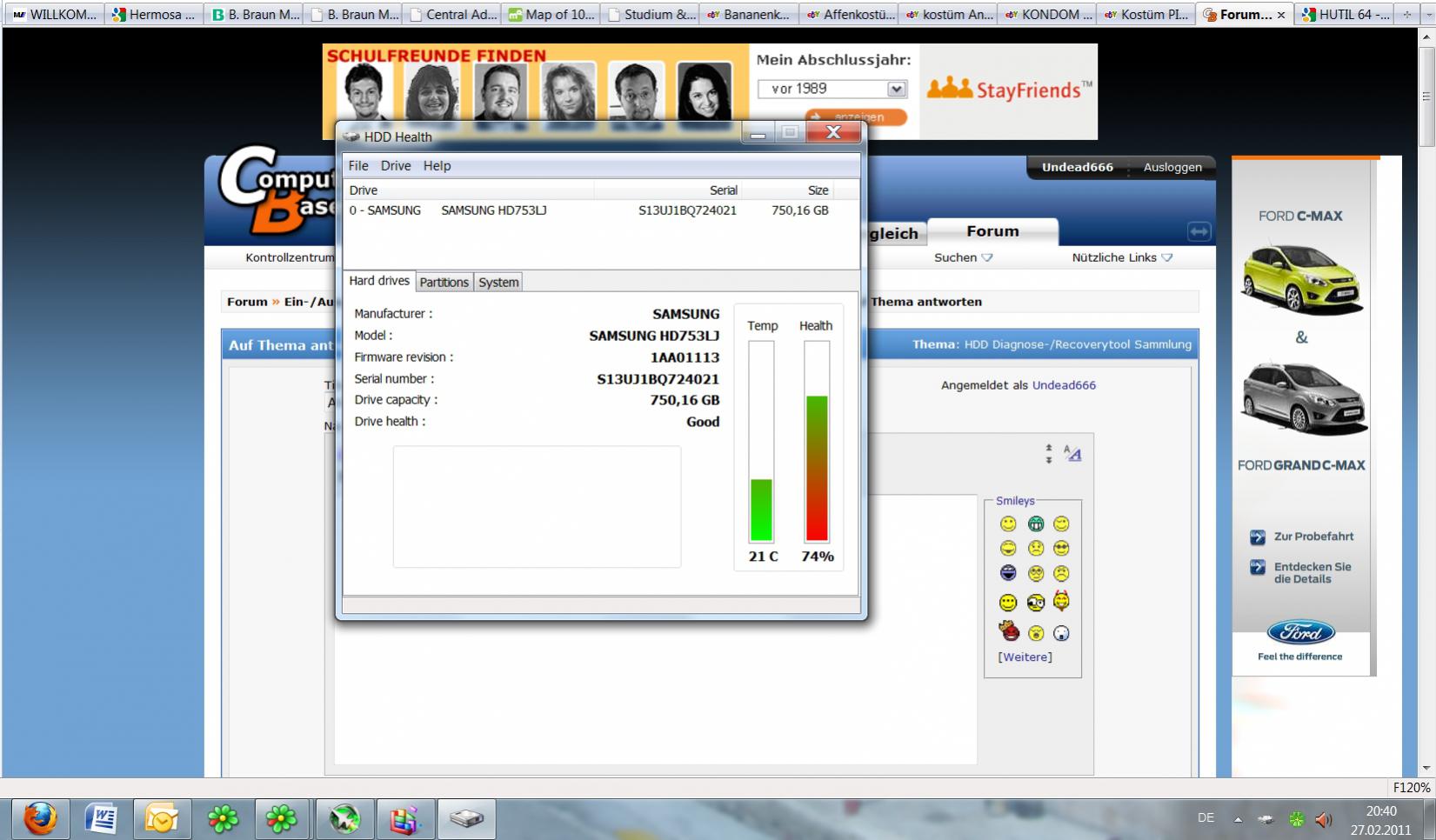Switch to the WILLKOM... browser tab
Viewport: 1436px width, 840px height.
[54, 14]
